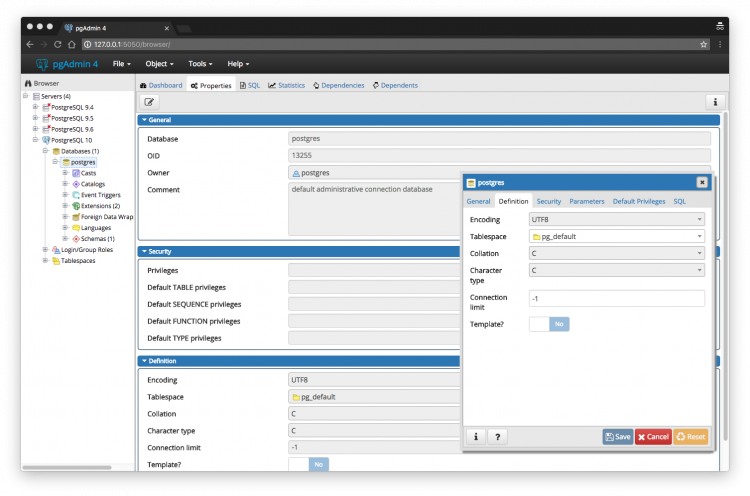Switch to the Dependents tab
The width and height of the screenshot is (750, 496).
point(395,86)
